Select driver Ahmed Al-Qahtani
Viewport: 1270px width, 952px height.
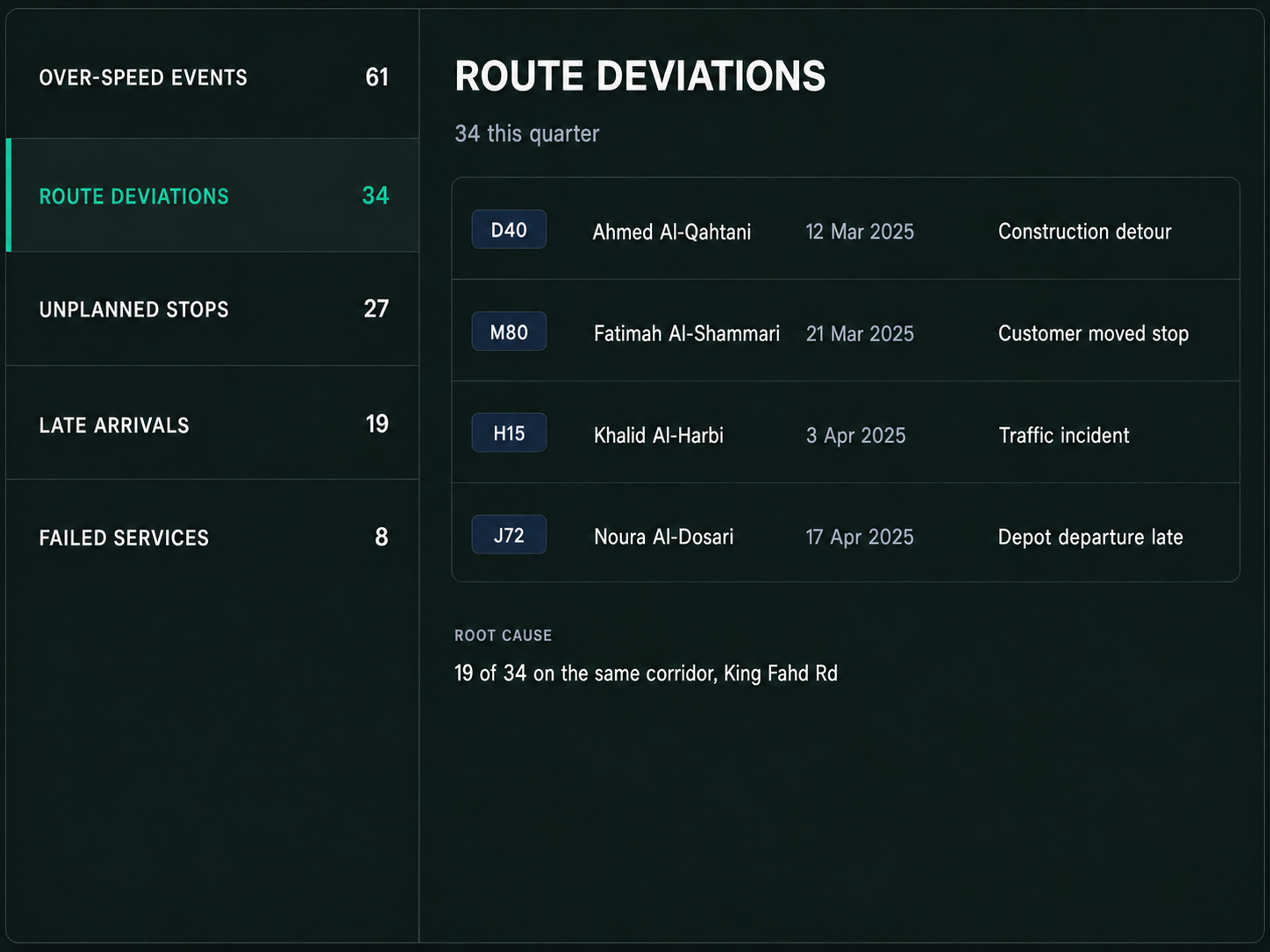click(672, 232)
